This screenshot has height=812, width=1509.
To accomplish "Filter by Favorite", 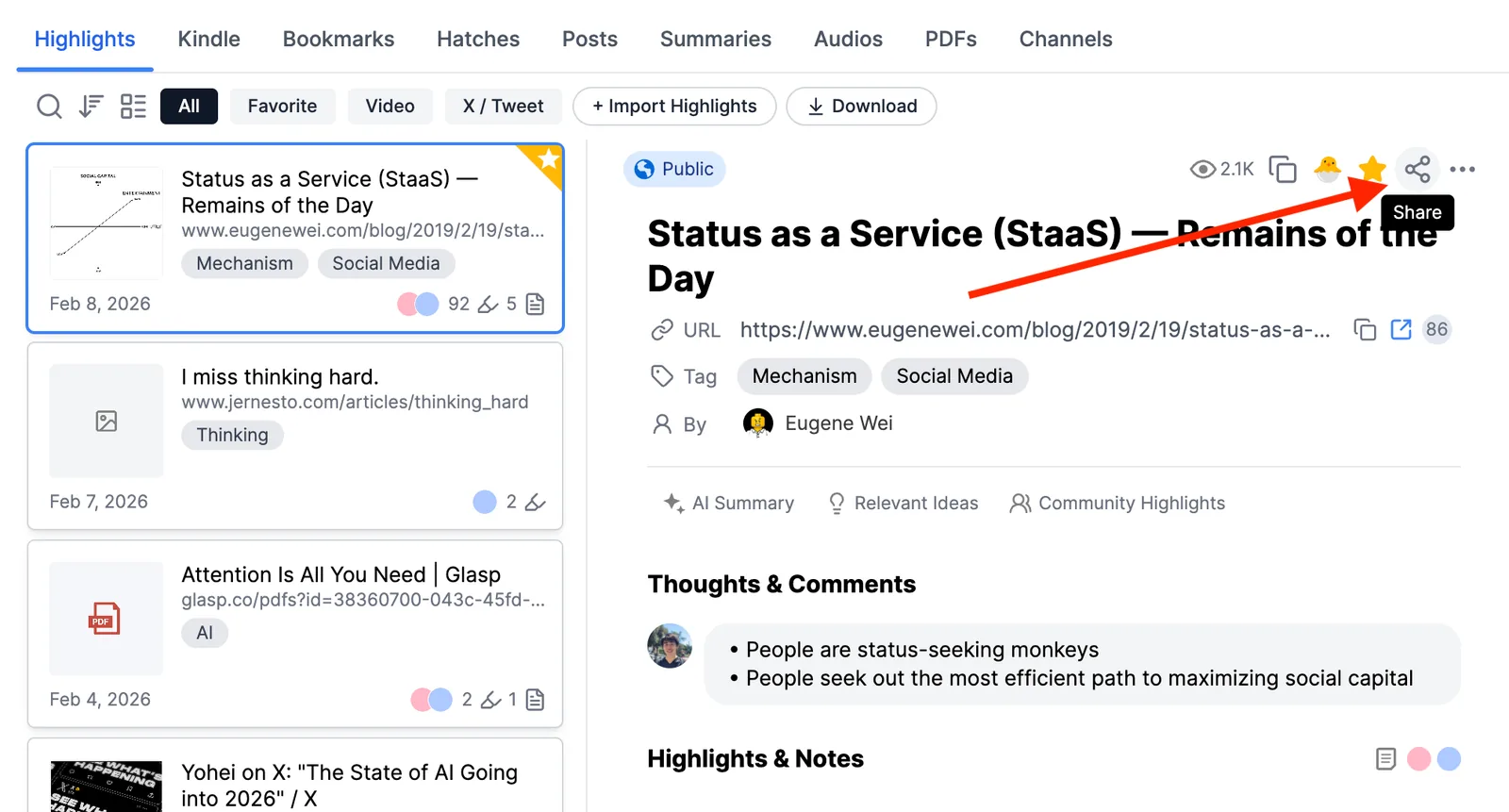I will (282, 107).
